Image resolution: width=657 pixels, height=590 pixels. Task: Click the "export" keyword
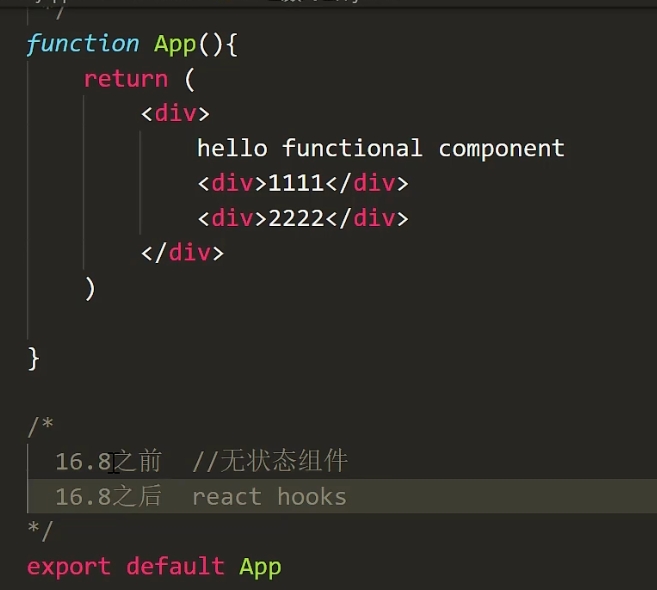point(69,566)
